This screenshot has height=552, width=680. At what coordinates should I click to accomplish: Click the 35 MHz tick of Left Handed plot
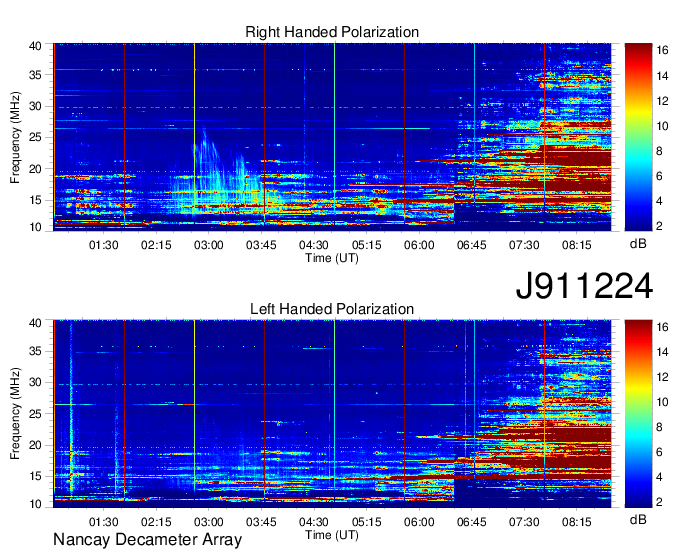point(35,351)
